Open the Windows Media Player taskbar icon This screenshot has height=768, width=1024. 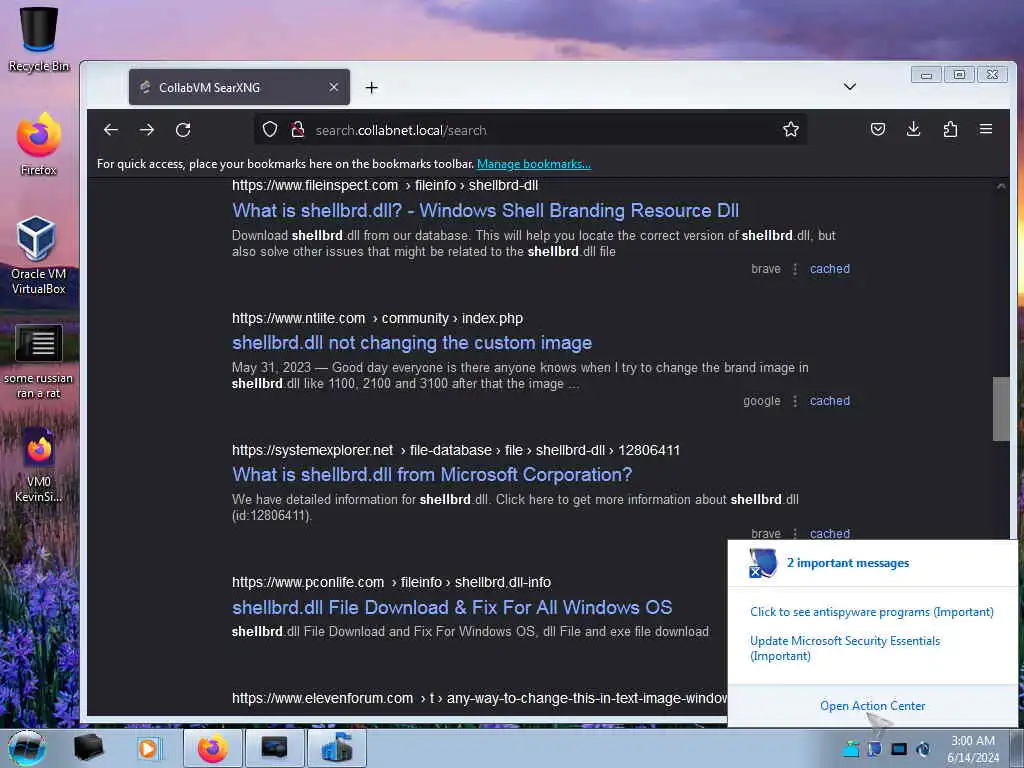(148, 748)
